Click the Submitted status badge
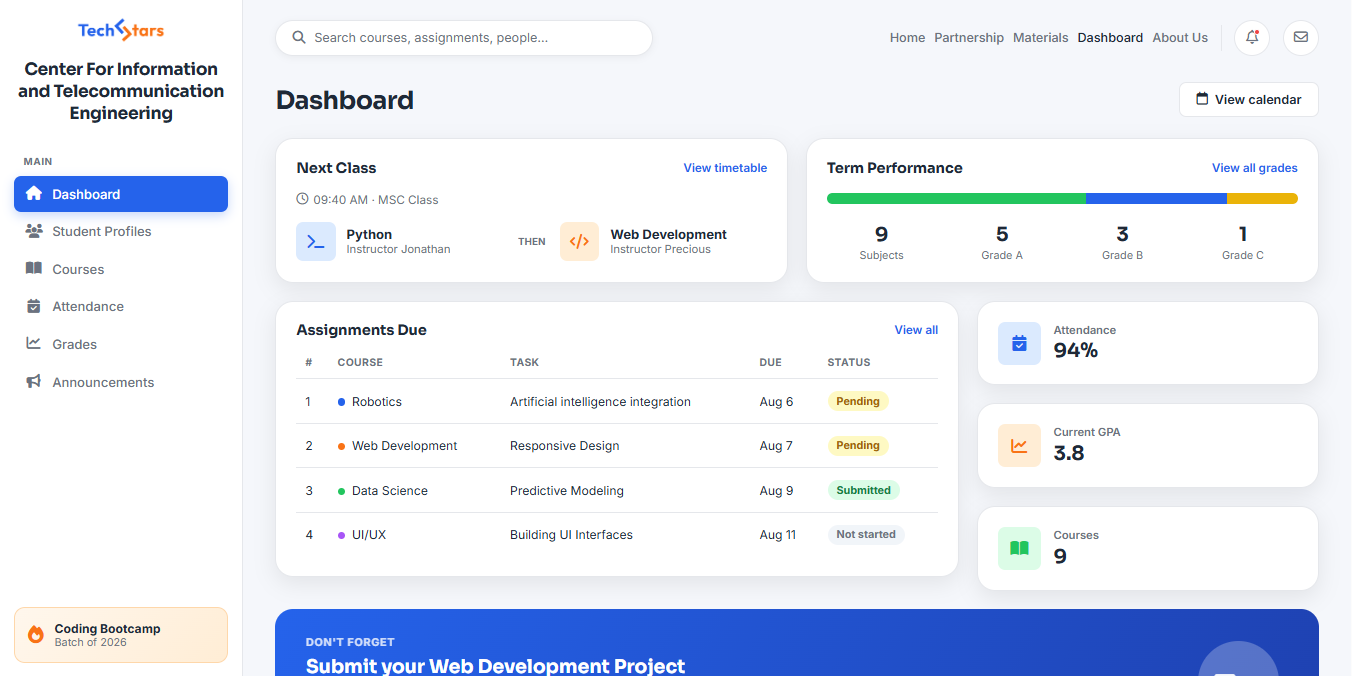 [863, 490]
